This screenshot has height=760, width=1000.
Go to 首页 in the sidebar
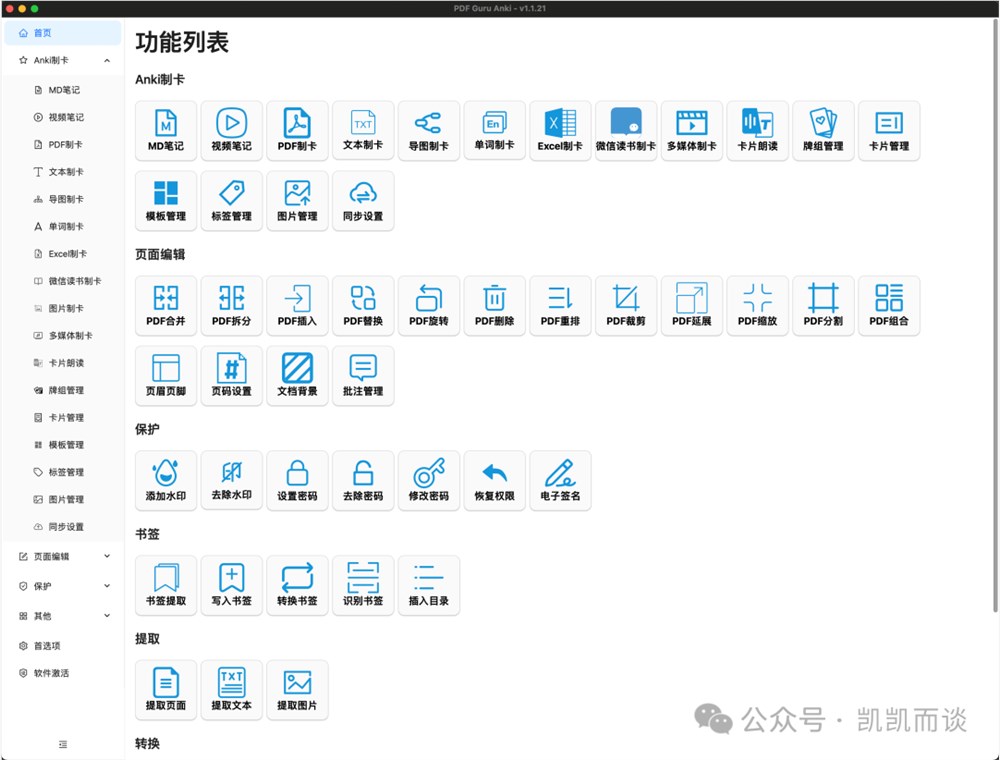tap(62, 33)
